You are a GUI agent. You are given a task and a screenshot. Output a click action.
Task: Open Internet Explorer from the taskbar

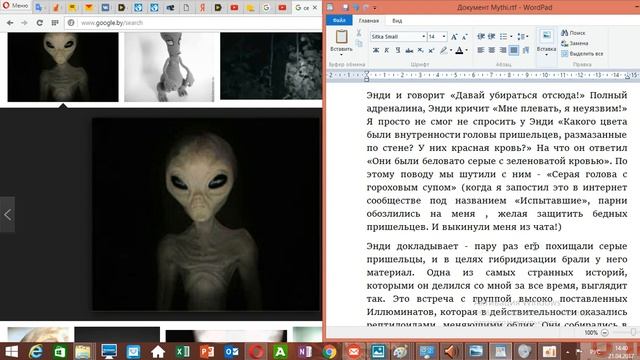[36, 351]
